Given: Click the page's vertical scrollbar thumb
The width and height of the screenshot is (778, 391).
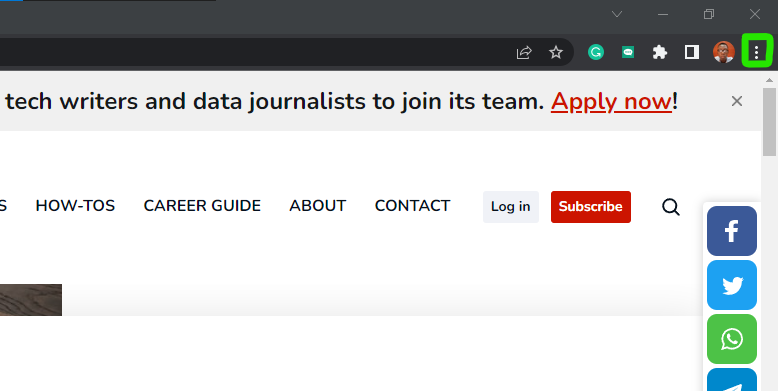Looking at the screenshot, I should pos(770,122).
